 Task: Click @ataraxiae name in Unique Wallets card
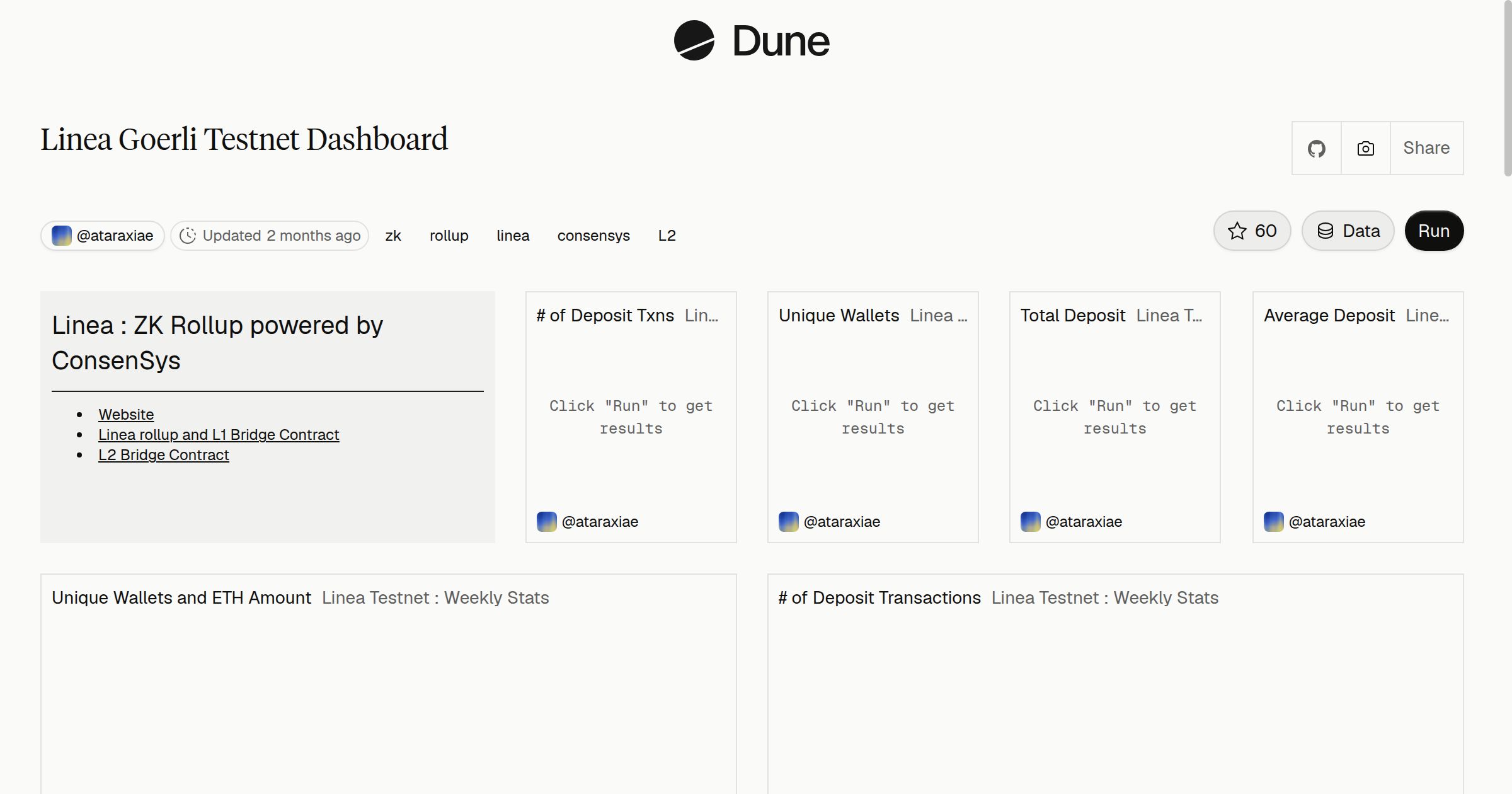click(x=842, y=522)
